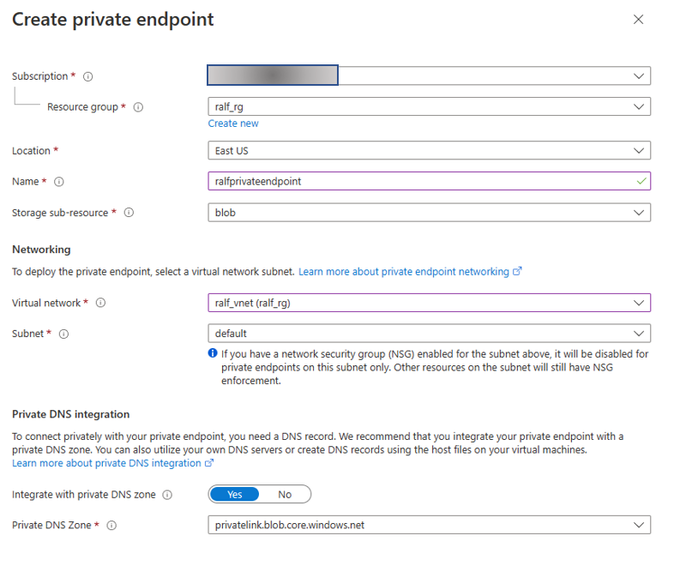Open Learn more about private DNS integration
The width and height of the screenshot is (698, 572).
point(107,463)
